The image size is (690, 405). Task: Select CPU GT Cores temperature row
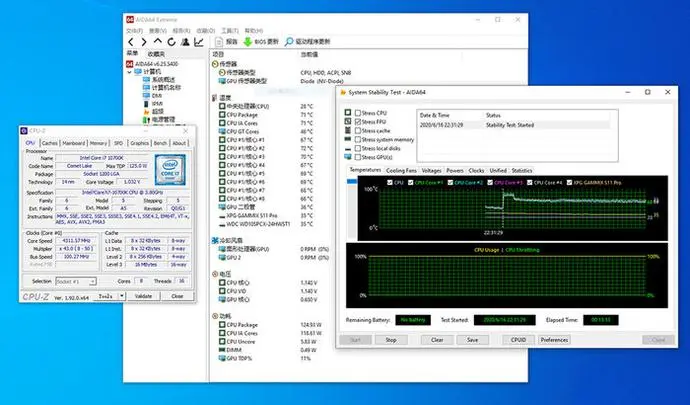point(266,132)
